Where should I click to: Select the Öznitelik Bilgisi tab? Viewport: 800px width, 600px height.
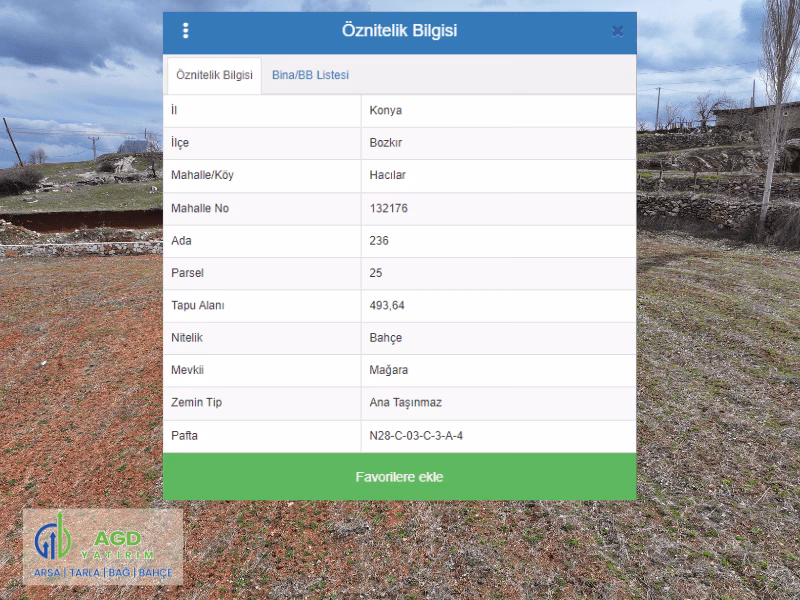[214, 76]
